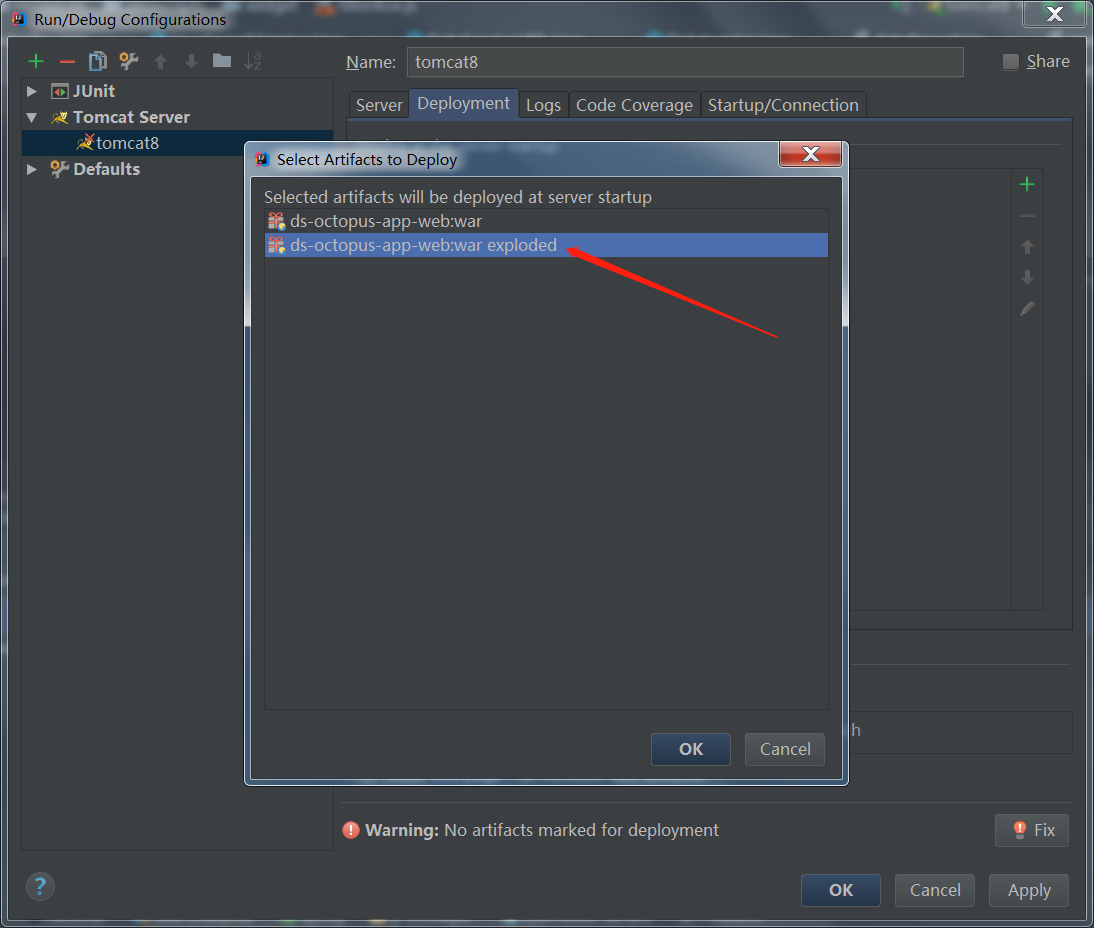Click the Defaults wrench icon in tree

click(x=60, y=169)
